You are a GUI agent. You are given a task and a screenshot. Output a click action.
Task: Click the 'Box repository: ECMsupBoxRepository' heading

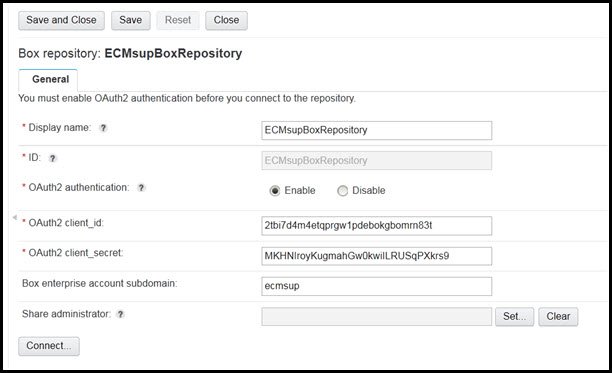click(x=130, y=53)
